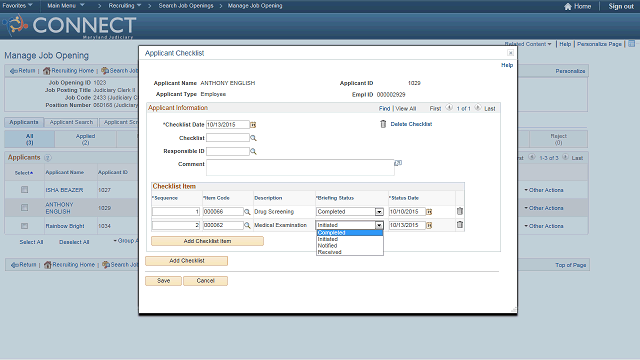Click spell check icon beside Comment box
640x360 pixels.
398,163
